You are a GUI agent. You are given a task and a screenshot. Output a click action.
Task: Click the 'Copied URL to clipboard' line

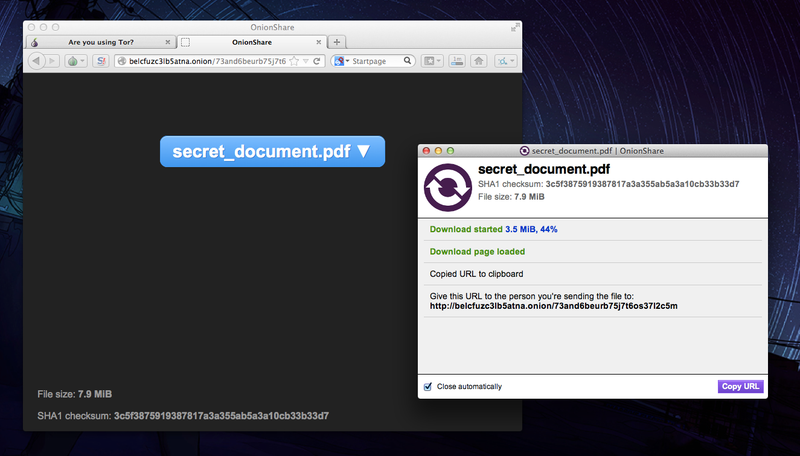(476, 274)
